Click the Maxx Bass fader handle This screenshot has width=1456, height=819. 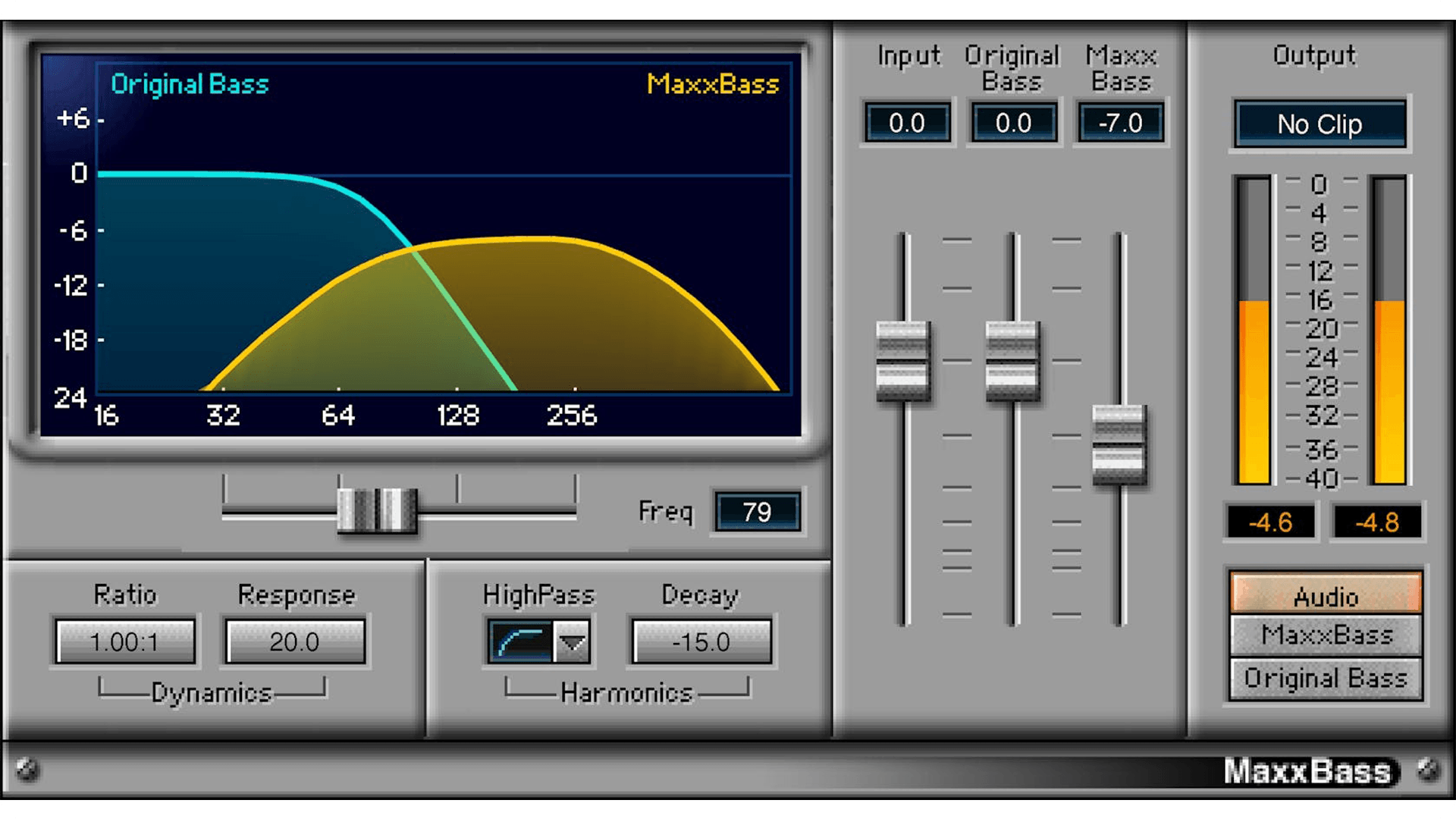[x=1119, y=445]
